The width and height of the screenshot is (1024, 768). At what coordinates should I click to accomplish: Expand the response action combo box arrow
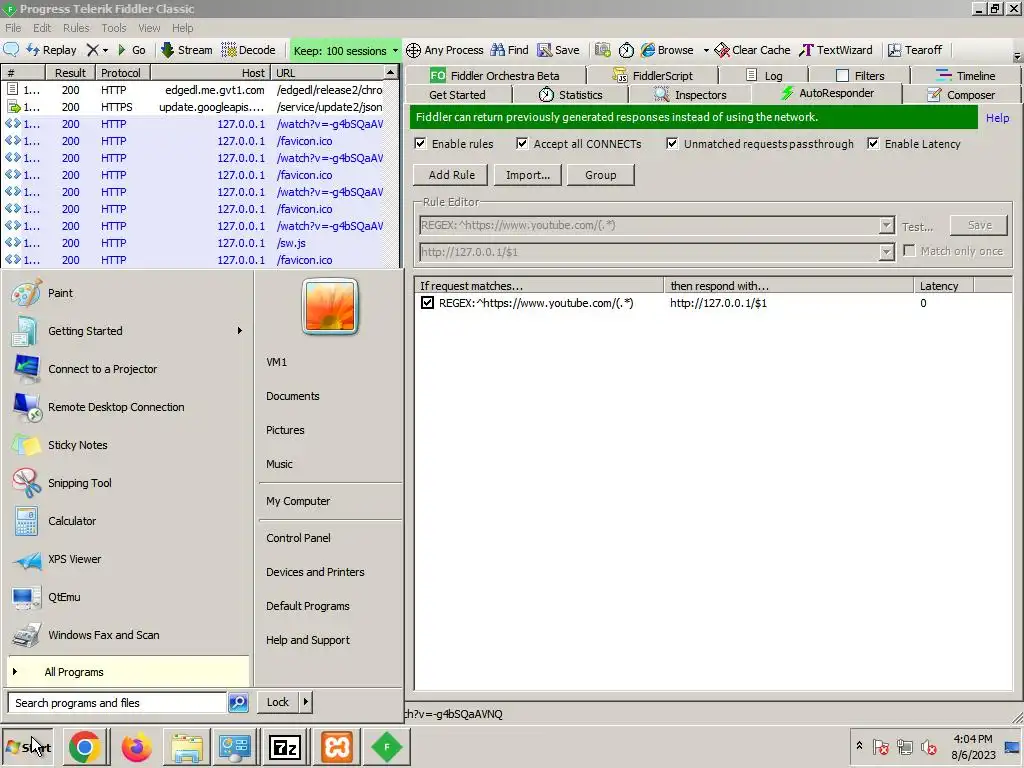[886, 251]
